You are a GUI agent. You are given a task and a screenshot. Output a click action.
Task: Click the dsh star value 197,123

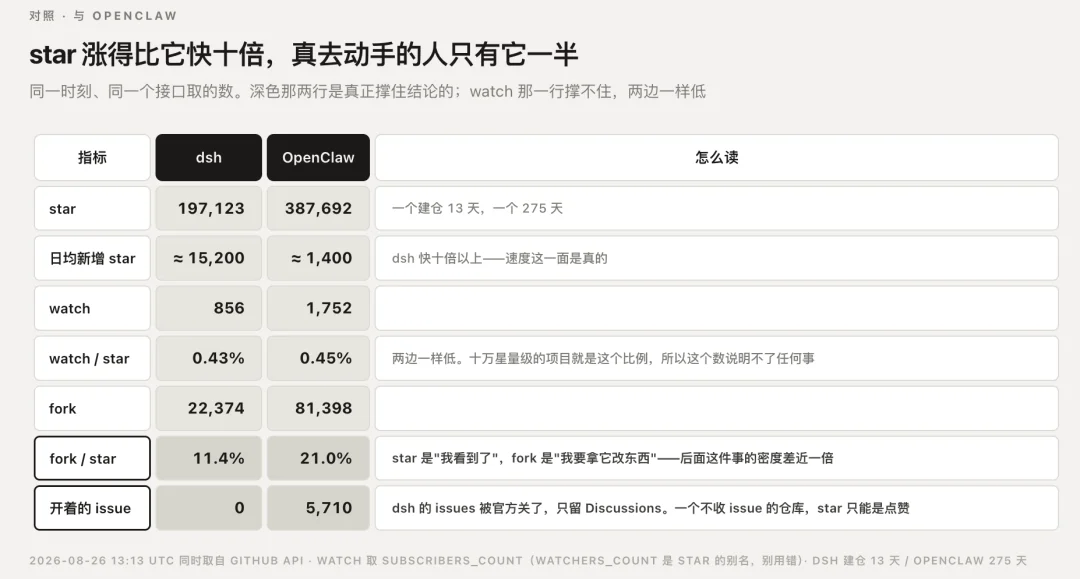click(x=209, y=209)
